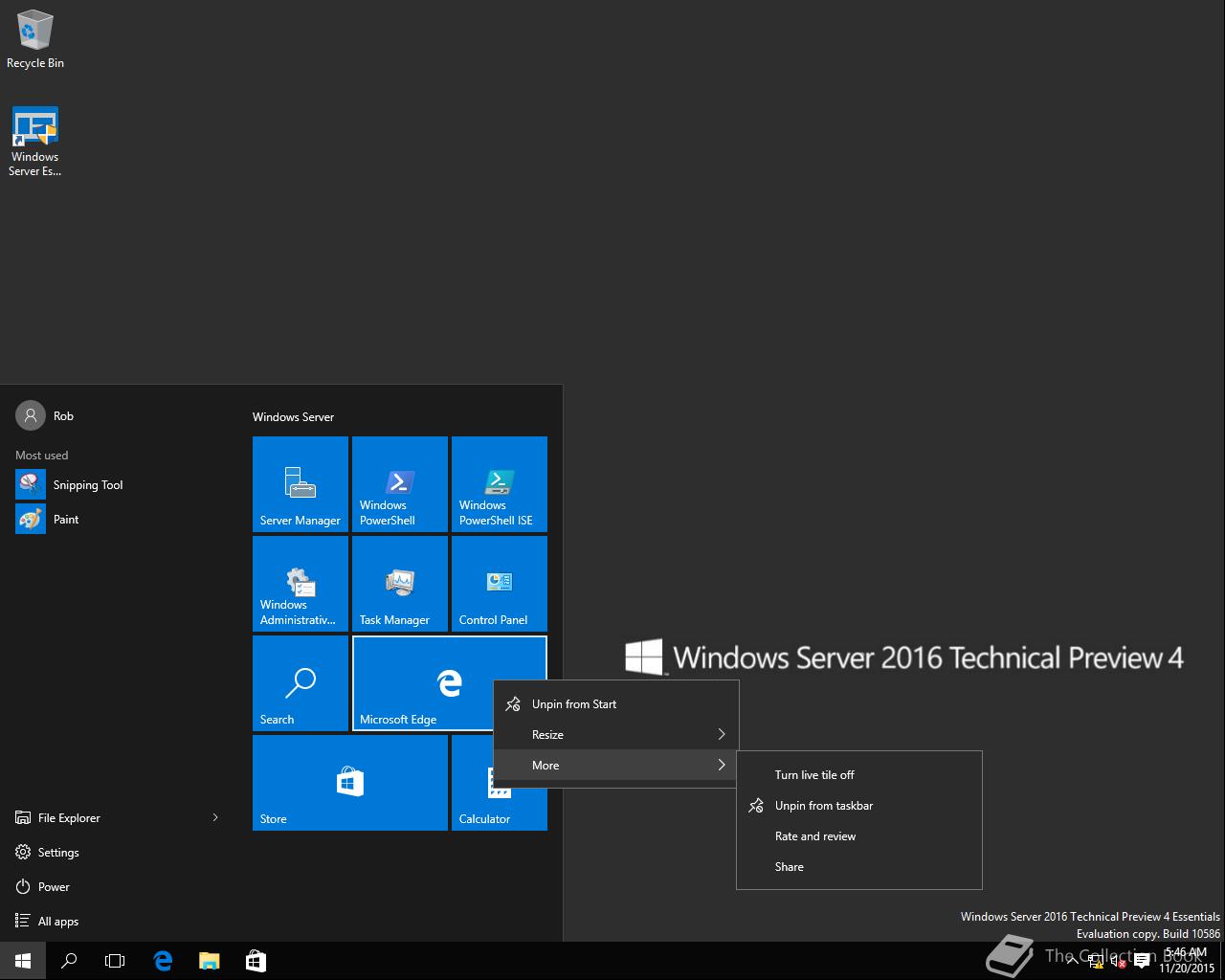Screen dimensions: 1225x980
Task: Click the Power button in Start
Action: click(54, 887)
